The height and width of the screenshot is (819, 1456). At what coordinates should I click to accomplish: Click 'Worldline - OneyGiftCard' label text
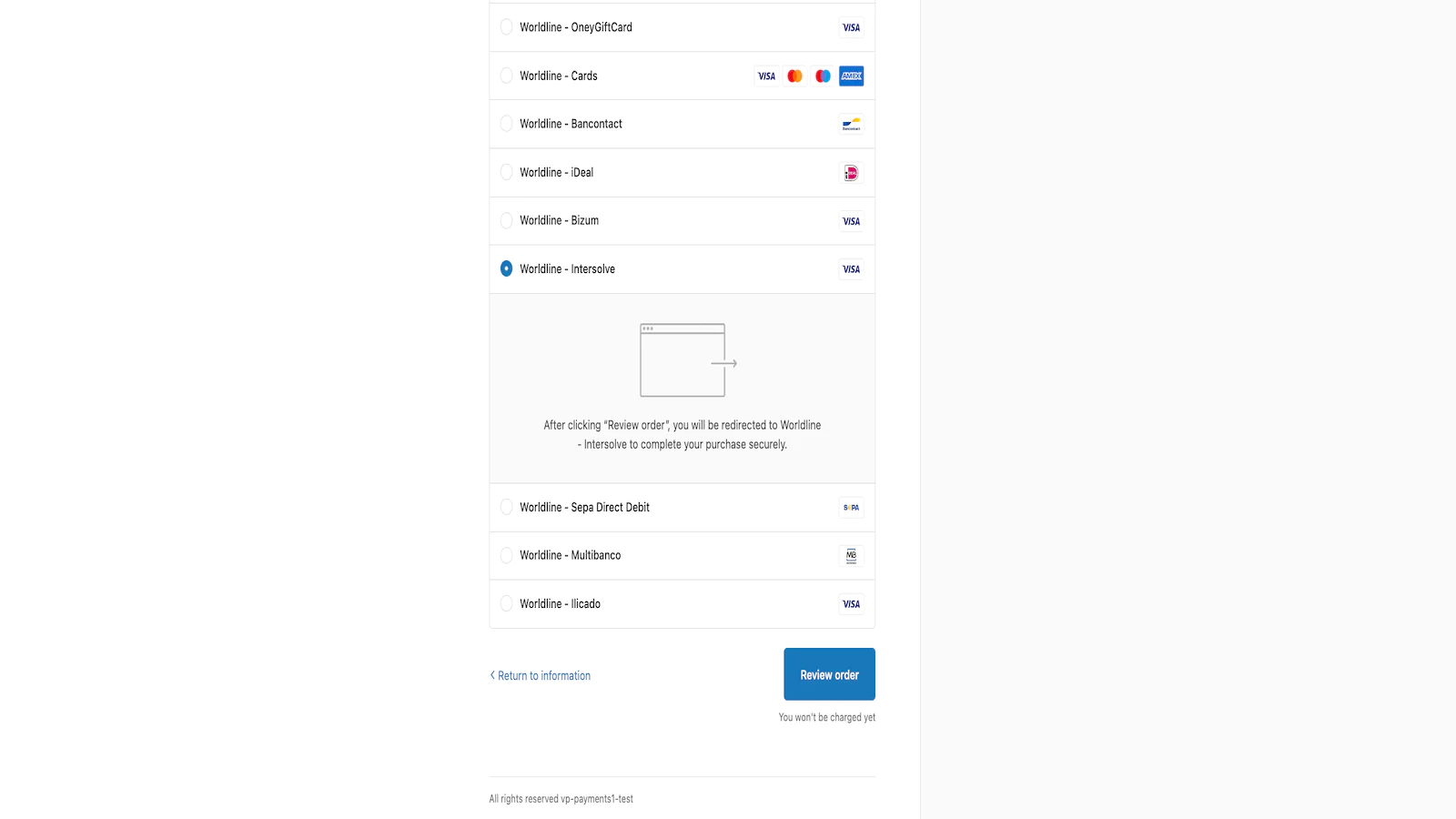click(576, 27)
